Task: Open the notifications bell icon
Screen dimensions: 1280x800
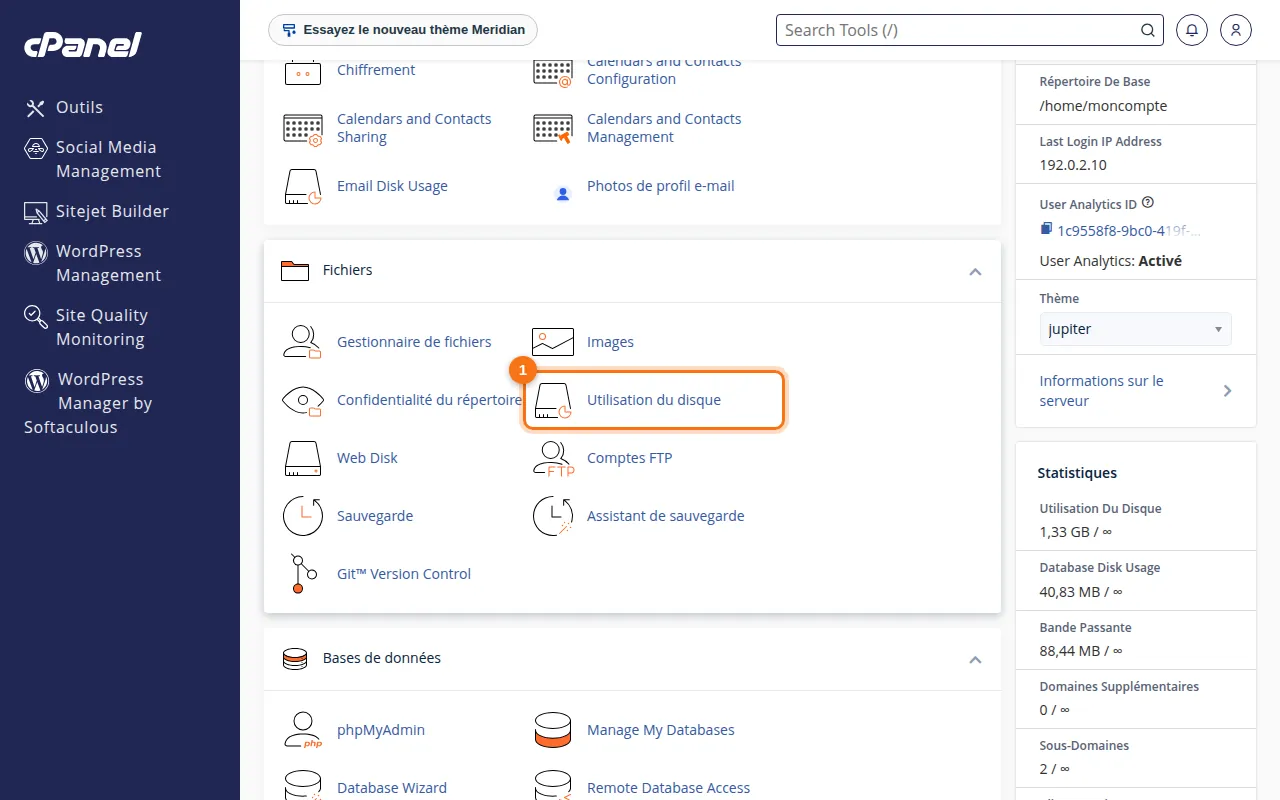Action: pyautogui.click(x=1192, y=30)
